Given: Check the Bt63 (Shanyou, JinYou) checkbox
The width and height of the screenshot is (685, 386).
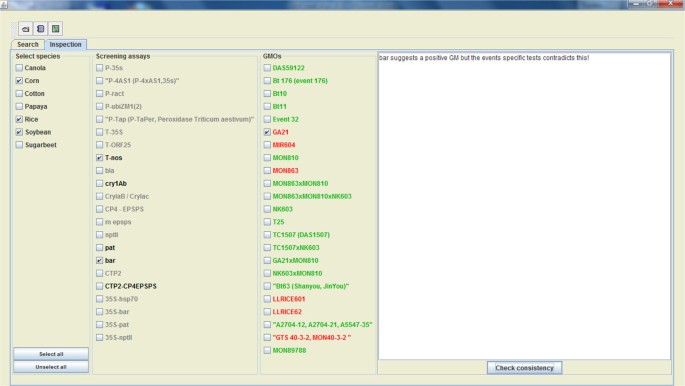Looking at the screenshot, I should coord(267,286).
